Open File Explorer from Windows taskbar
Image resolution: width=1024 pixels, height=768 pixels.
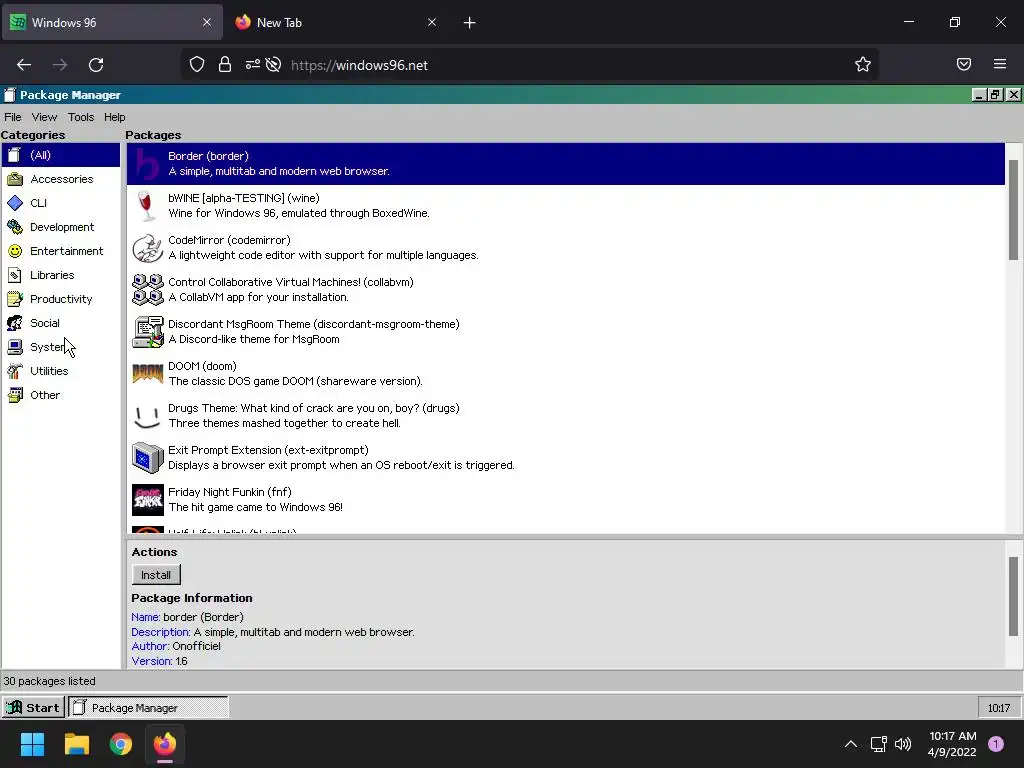point(76,744)
